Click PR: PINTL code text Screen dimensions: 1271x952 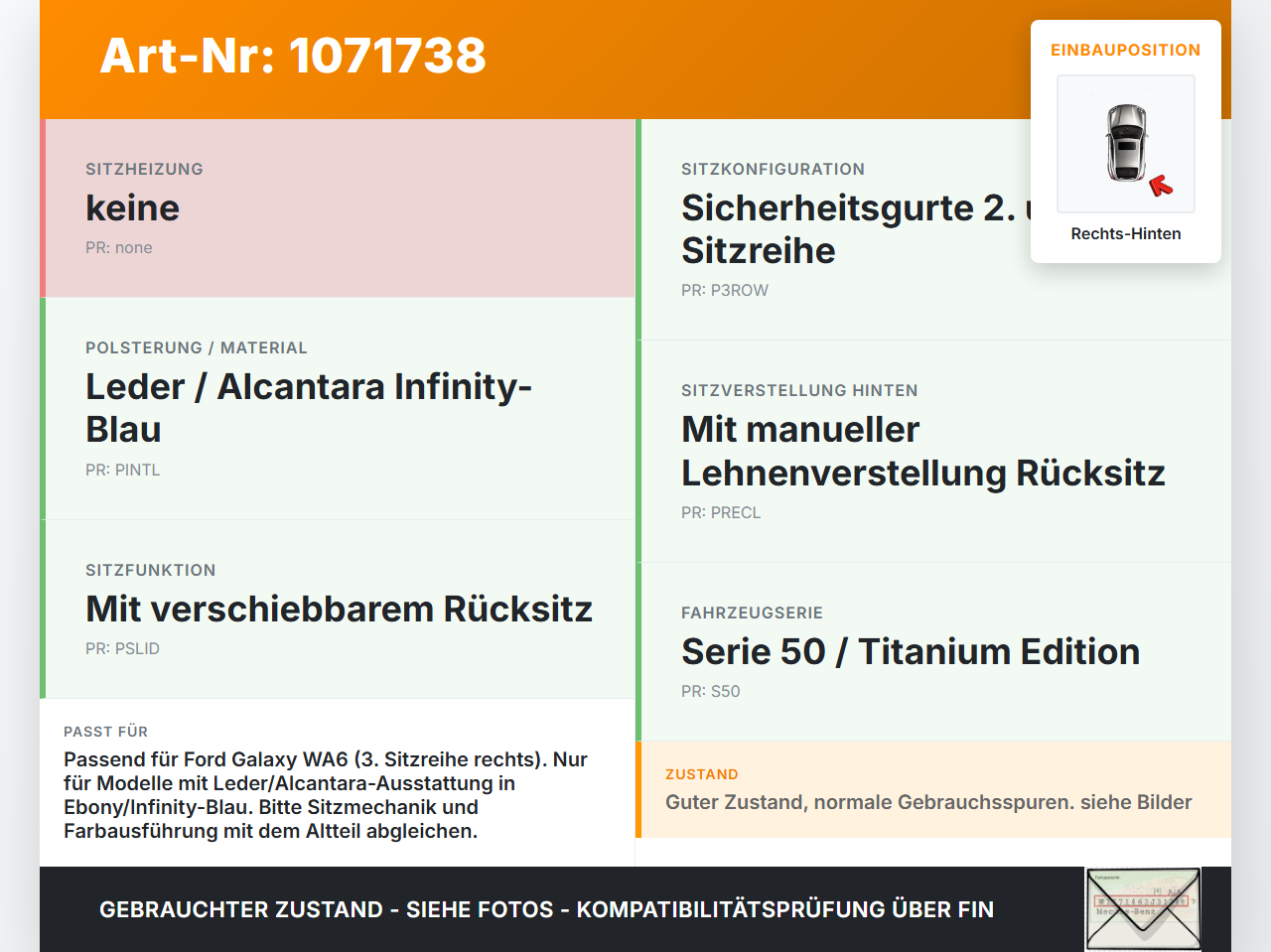point(123,470)
